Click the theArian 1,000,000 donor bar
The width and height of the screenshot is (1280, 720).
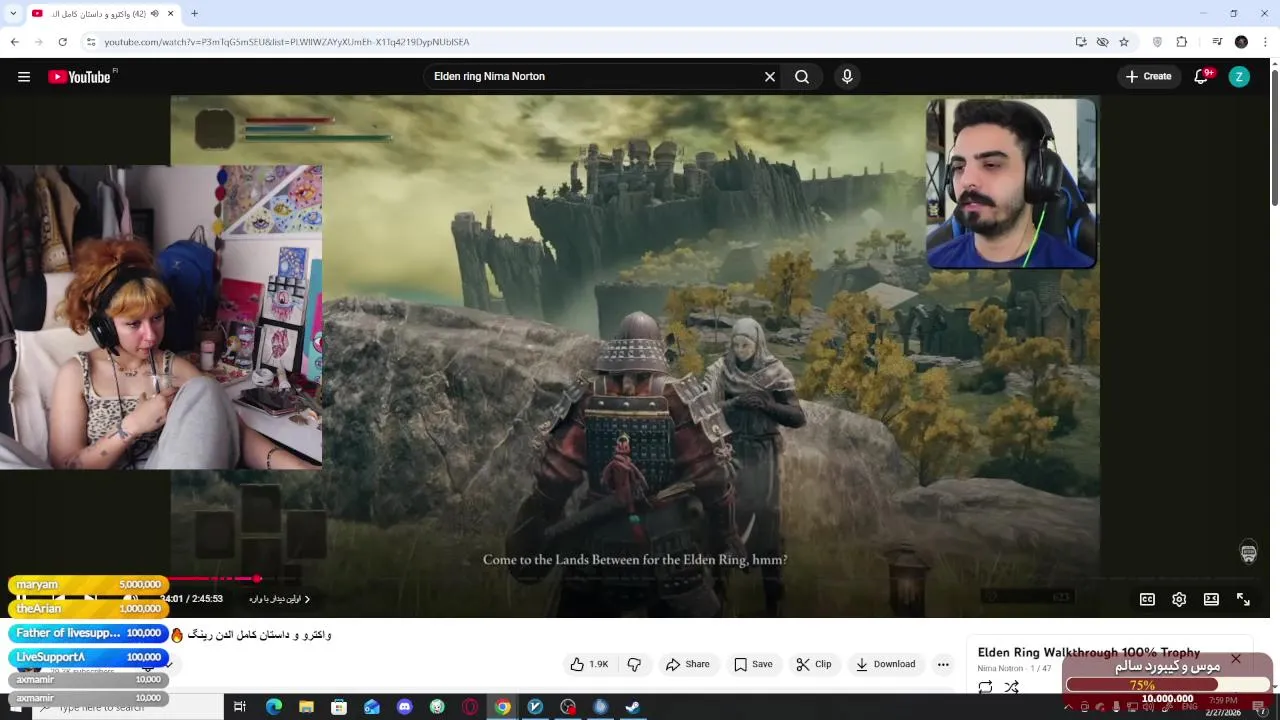tap(88, 608)
